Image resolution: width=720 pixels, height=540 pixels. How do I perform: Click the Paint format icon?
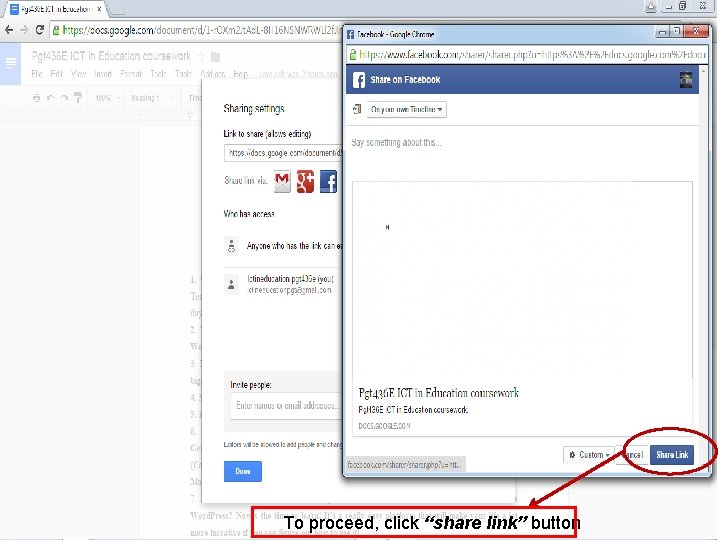[78, 98]
